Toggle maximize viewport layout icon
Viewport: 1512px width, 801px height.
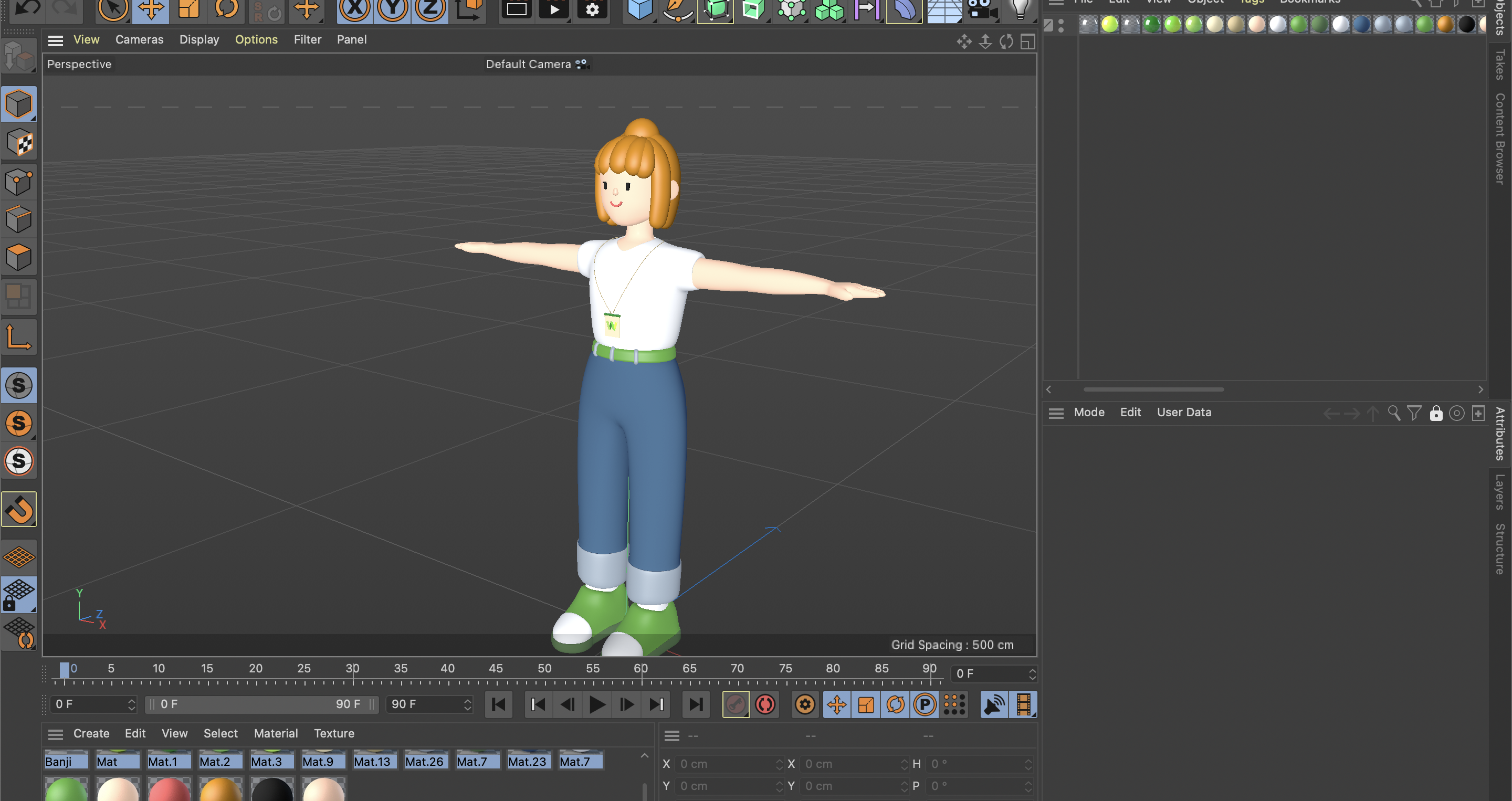(x=1027, y=41)
